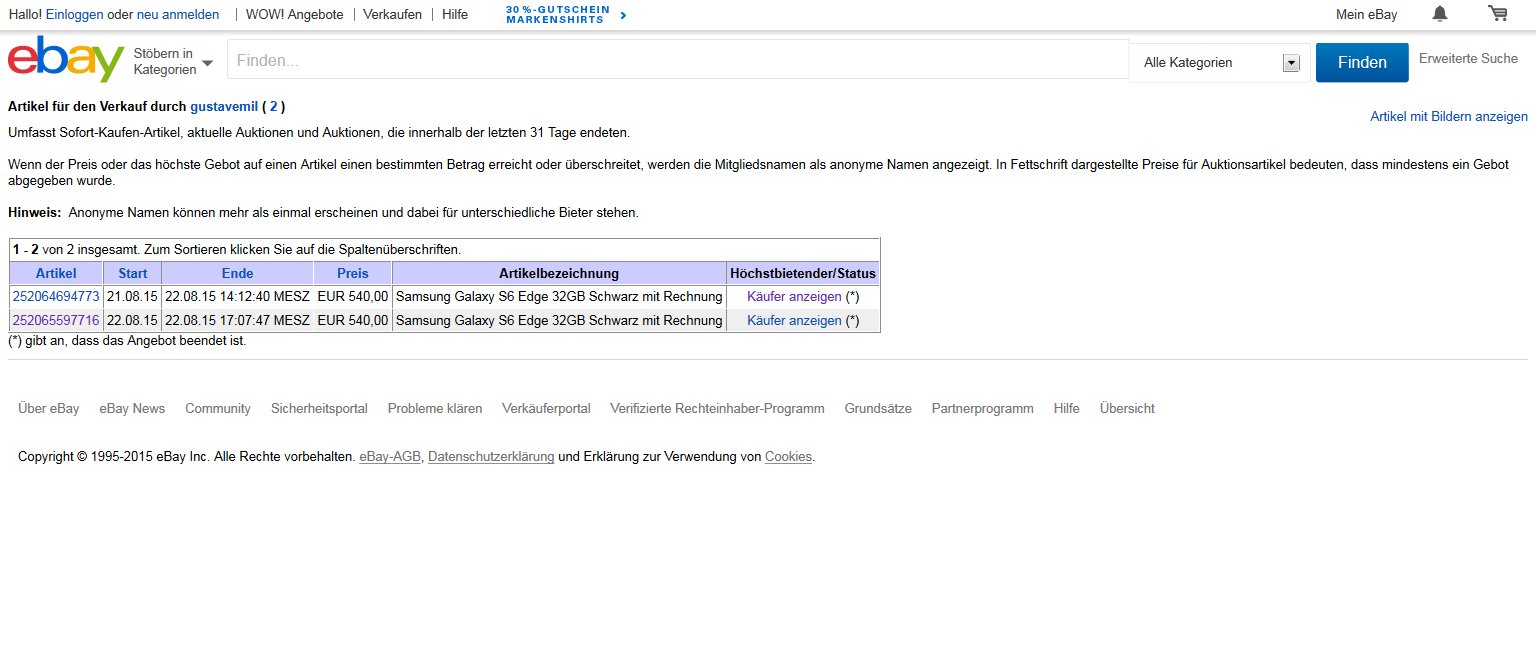
Task: Sort by Artikel column header
Action: click(x=56, y=273)
